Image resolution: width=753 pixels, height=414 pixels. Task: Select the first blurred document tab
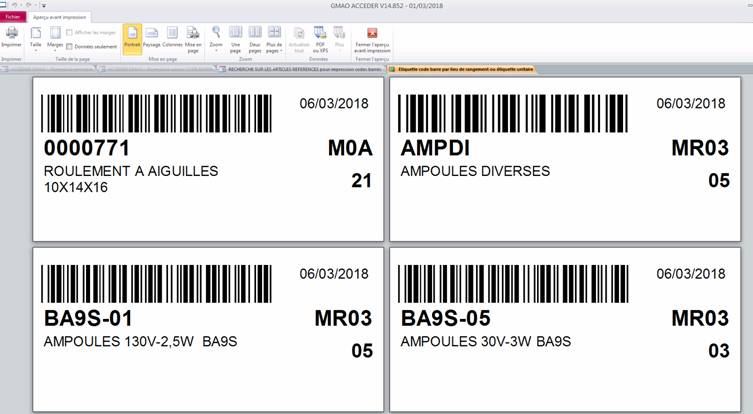click(x=48, y=69)
